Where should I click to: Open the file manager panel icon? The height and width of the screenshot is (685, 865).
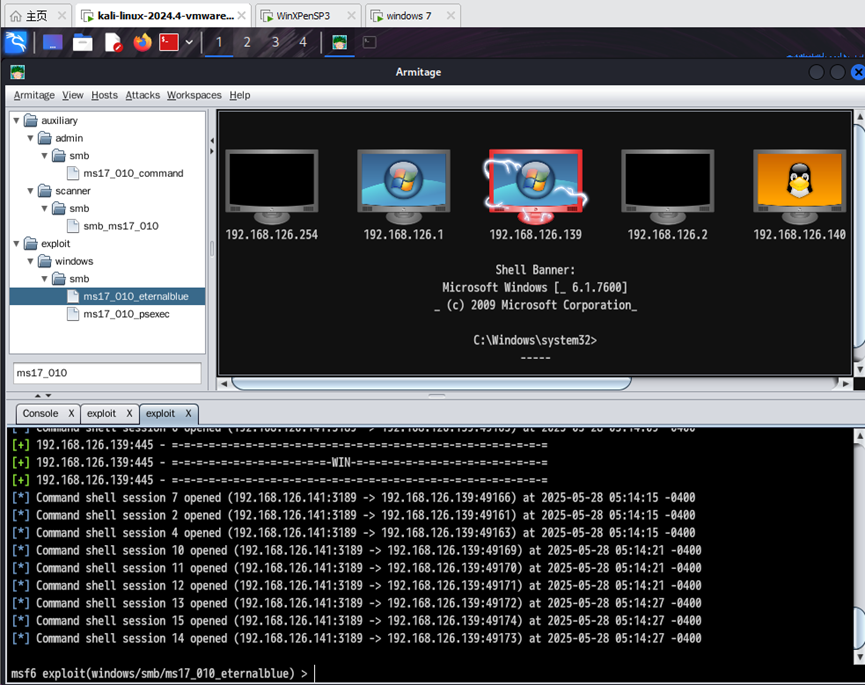82,42
